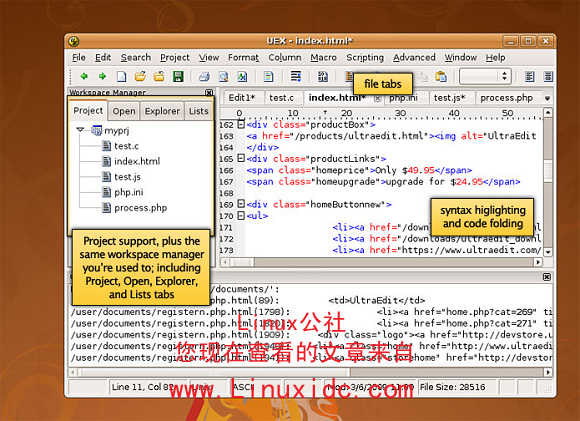
Task: Close the index.html* file tab
Action: (377, 98)
